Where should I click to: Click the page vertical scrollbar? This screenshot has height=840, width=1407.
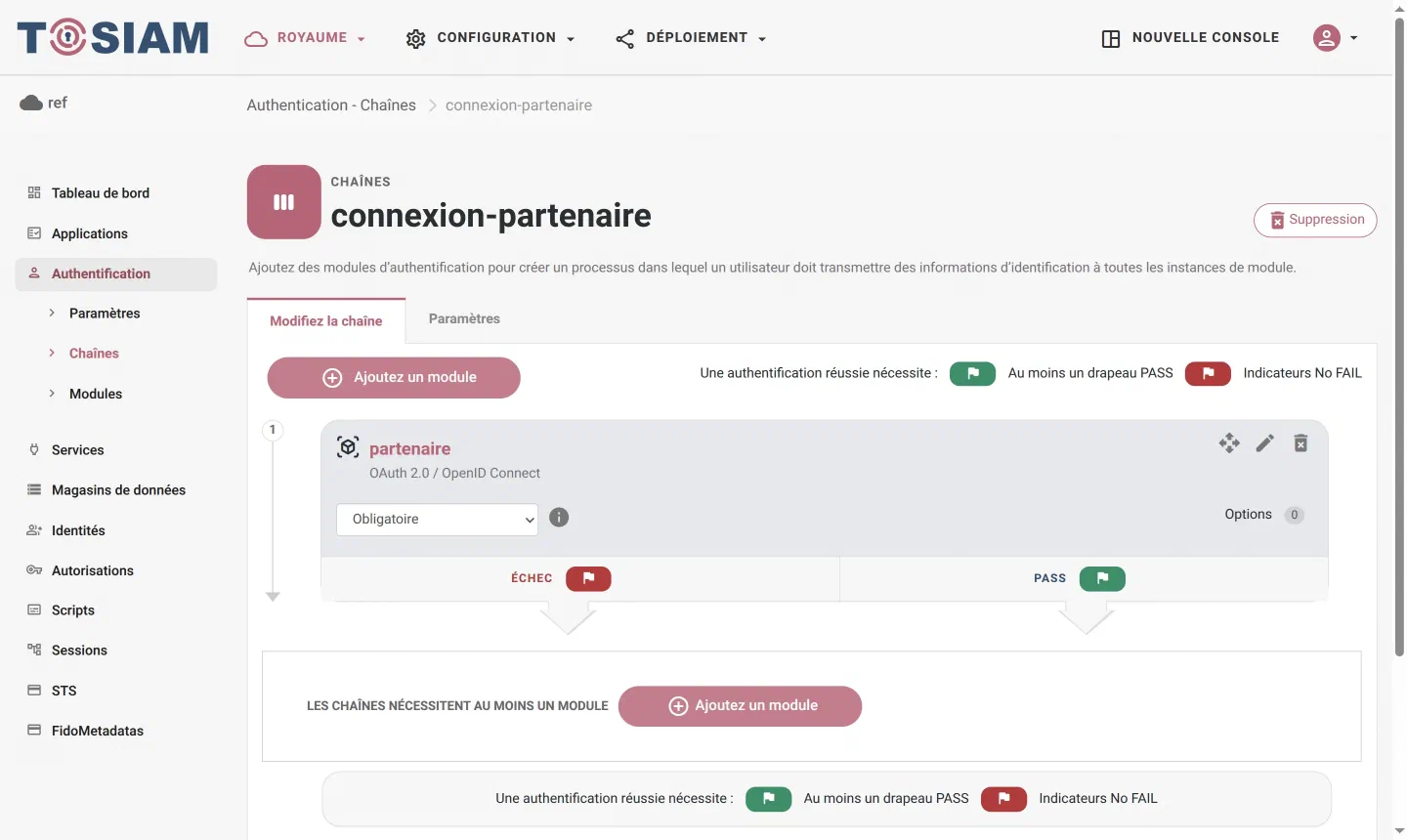(1399, 337)
